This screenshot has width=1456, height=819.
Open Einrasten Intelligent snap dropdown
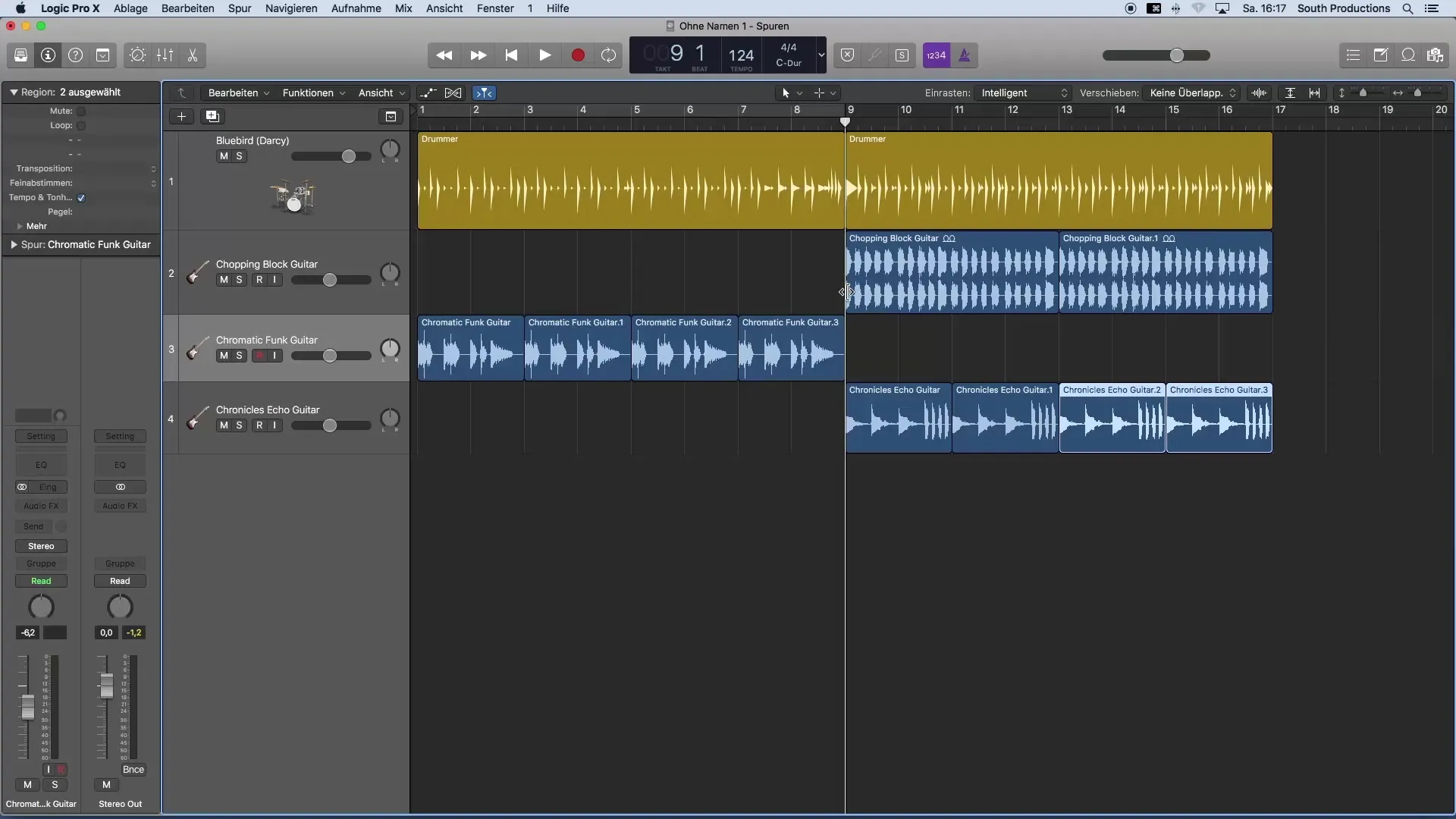[1024, 93]
